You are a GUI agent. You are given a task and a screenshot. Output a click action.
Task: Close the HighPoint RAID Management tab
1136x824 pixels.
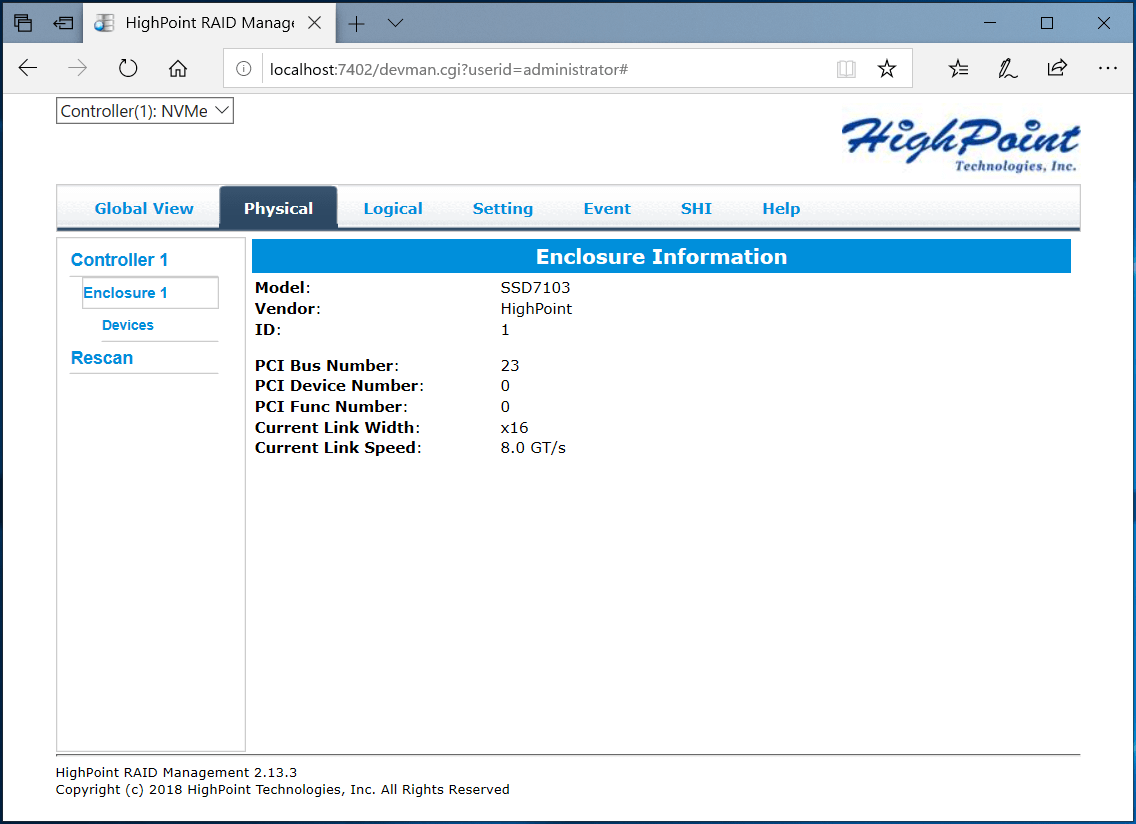(x=314, y=22)
